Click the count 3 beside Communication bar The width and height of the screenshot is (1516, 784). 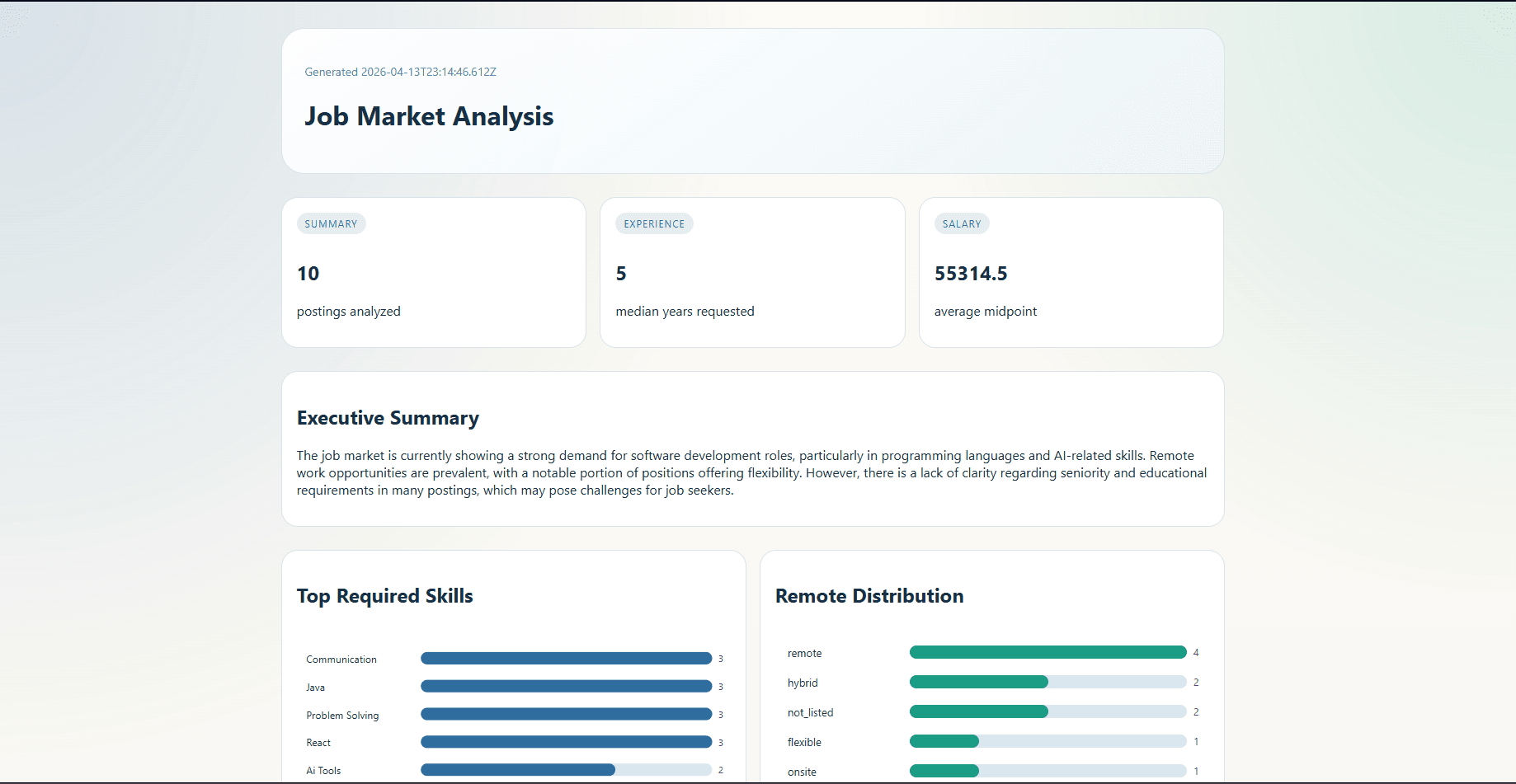point(720,659)
